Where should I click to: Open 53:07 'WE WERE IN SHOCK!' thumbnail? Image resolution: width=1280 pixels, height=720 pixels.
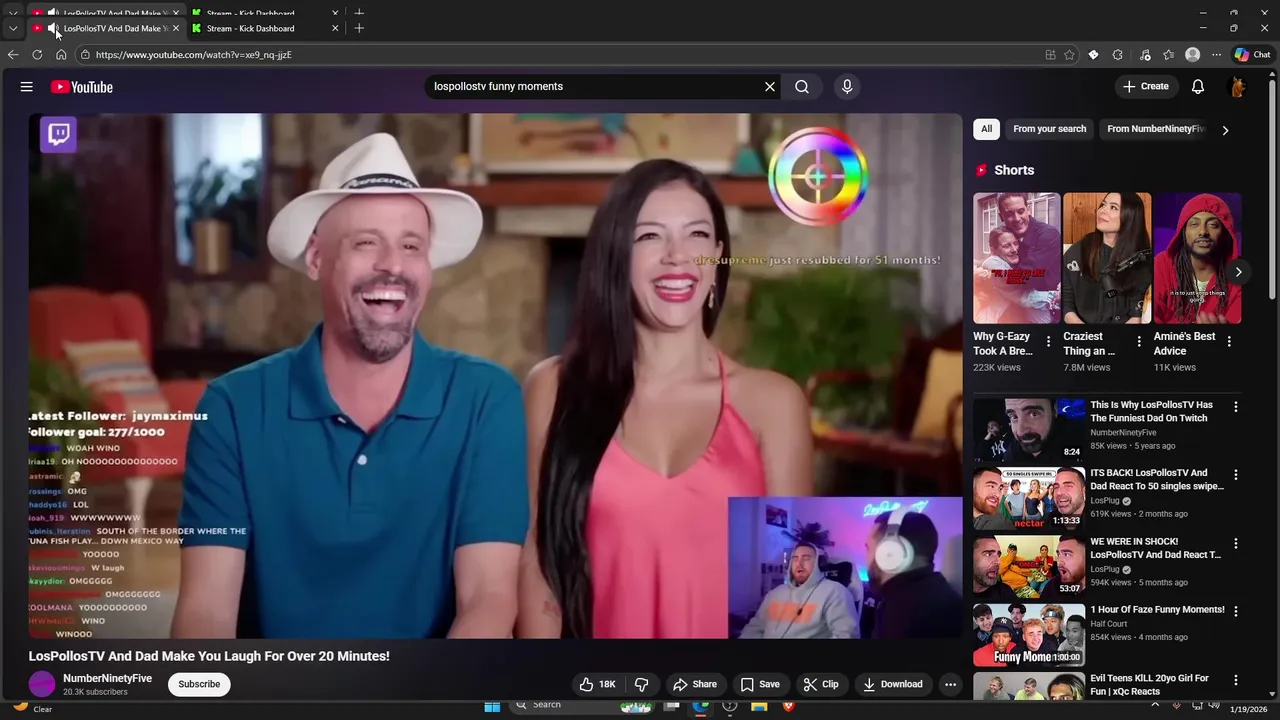click(1029, 566)
